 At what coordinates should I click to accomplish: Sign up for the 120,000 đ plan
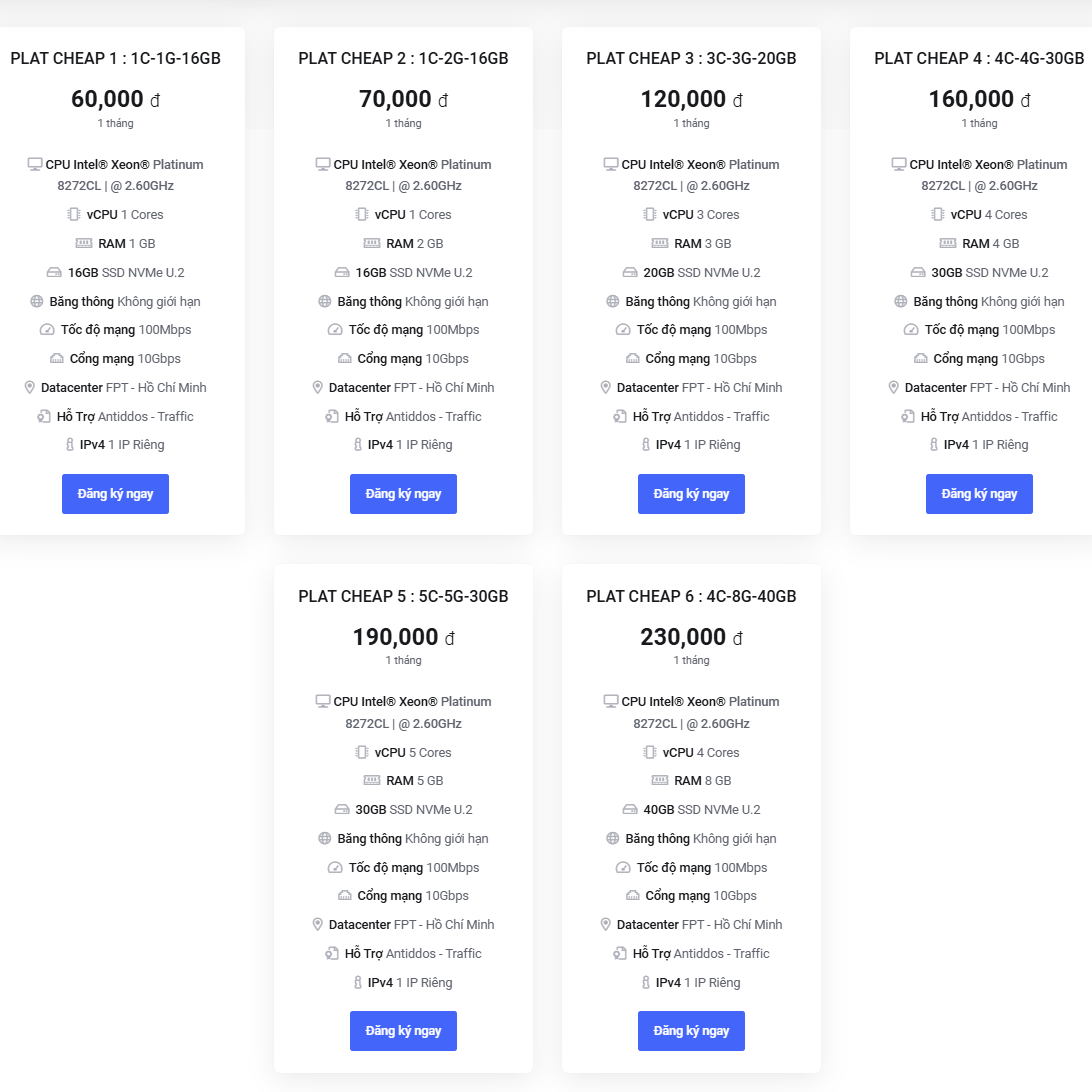692,494
